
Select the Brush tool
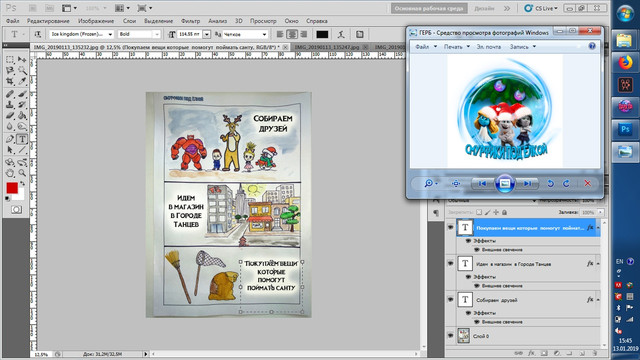22,94
